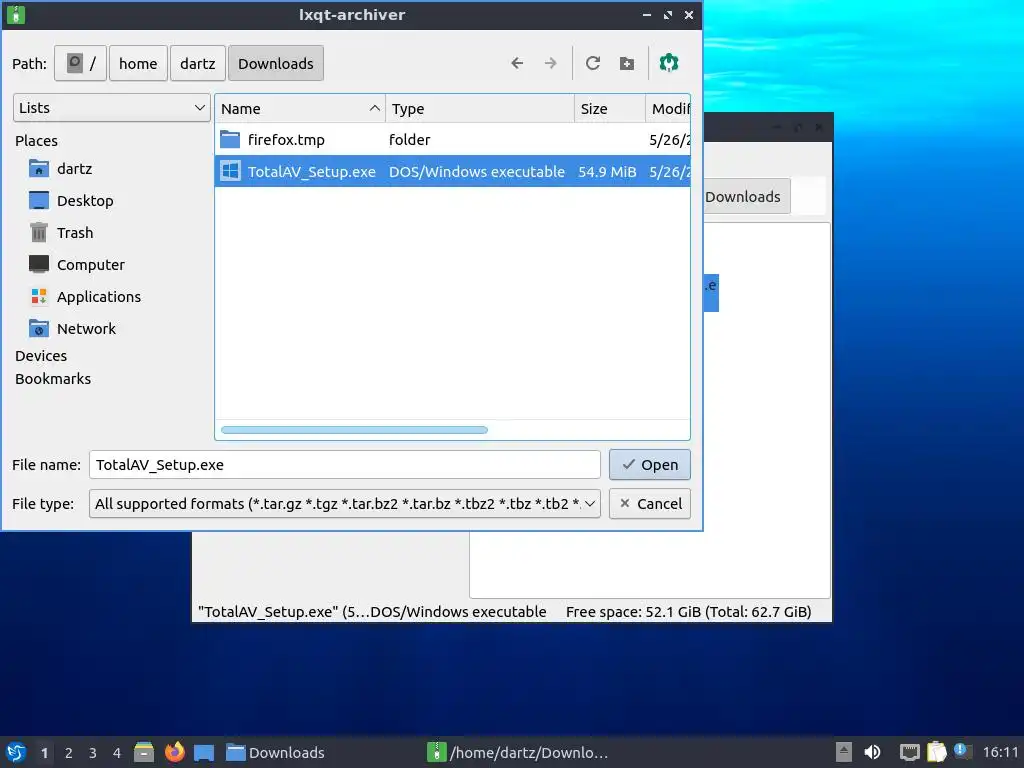Viewport: 1024px width, 768px height.
Task: Click the TotalAV_Setup.exe Windows icon
Action: [230, 171]
